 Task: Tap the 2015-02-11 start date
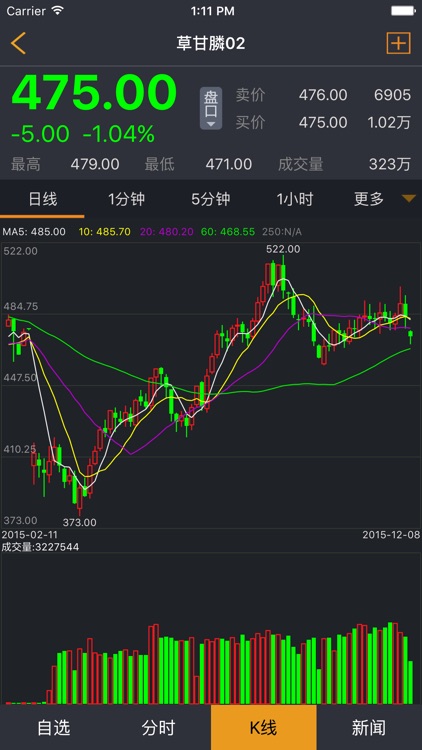(x=30, y=535)
